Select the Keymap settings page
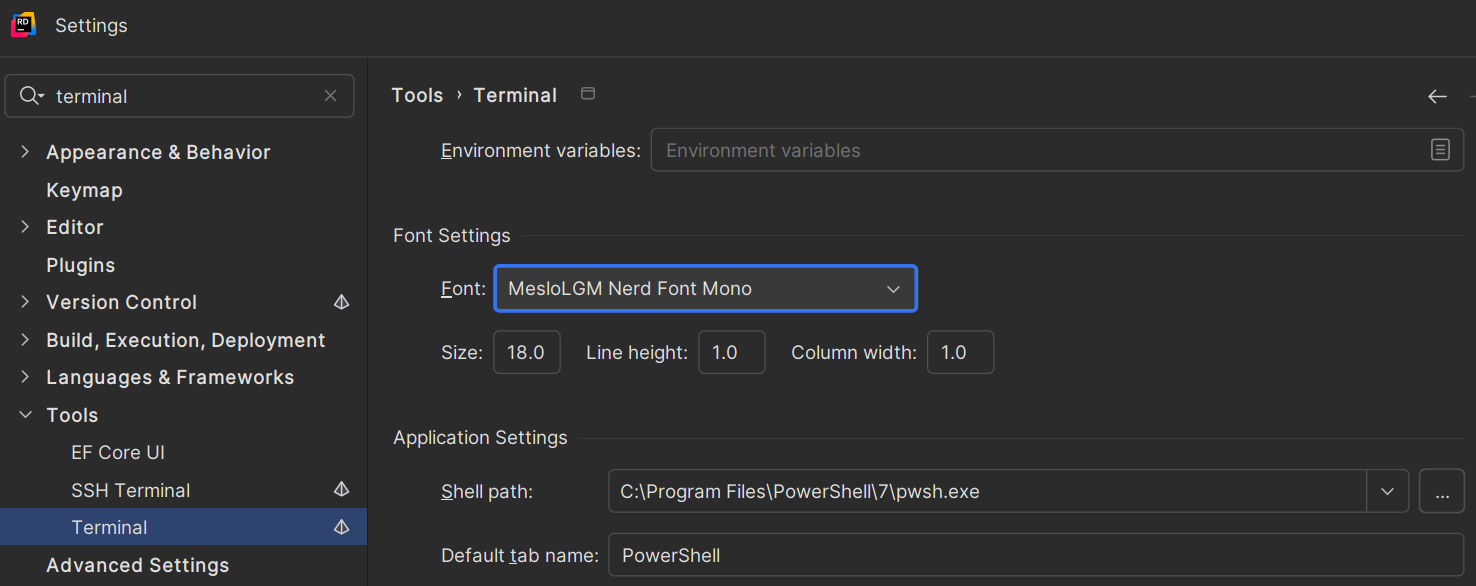The height and width of the screenshot is (586, 1476). point(84,190)
